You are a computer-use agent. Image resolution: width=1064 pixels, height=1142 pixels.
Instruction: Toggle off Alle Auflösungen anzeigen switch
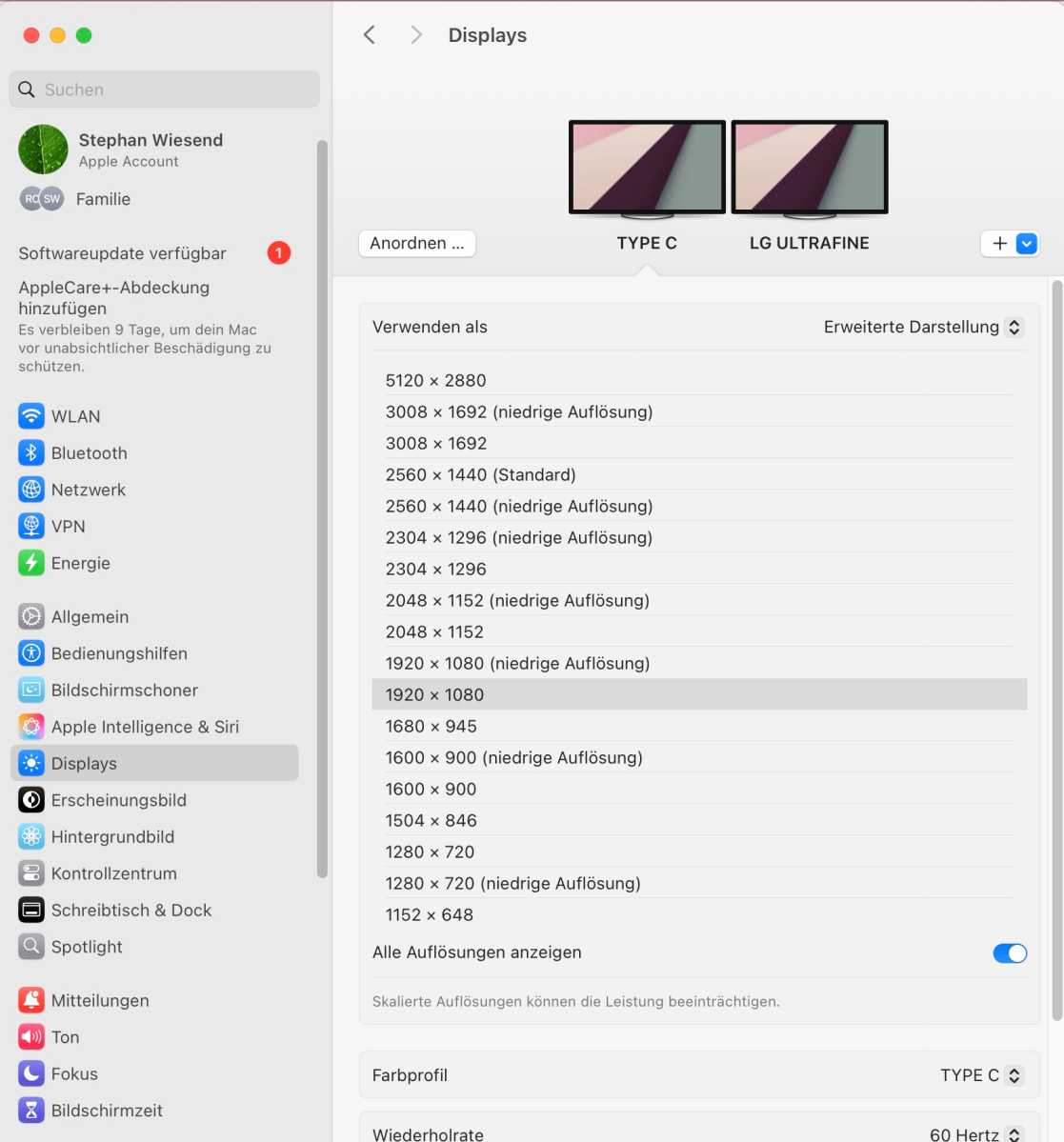pos(1009,953)
